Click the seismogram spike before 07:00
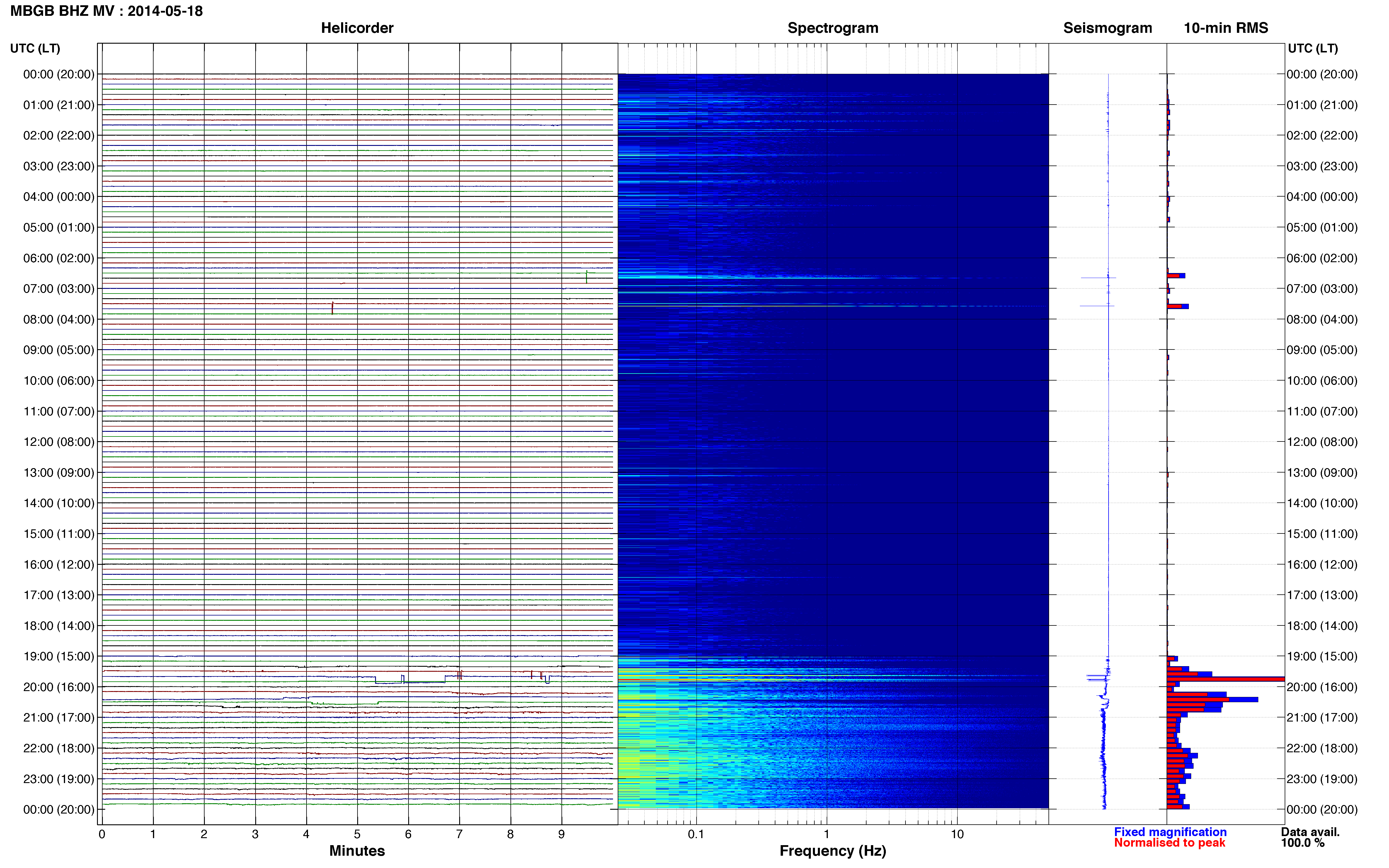Viewport: 1389px width, 868px height. point(1098,278)
